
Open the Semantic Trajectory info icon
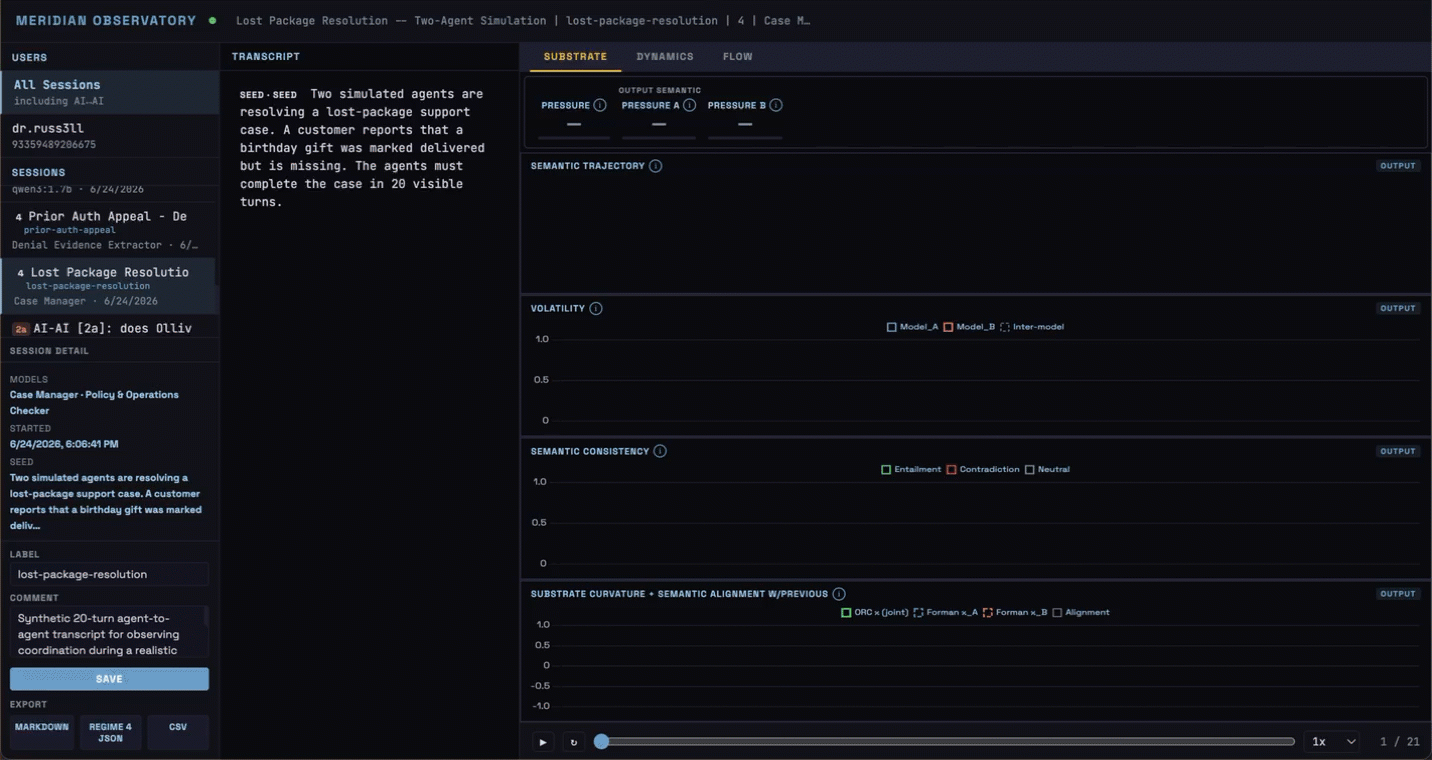(655, 166)
